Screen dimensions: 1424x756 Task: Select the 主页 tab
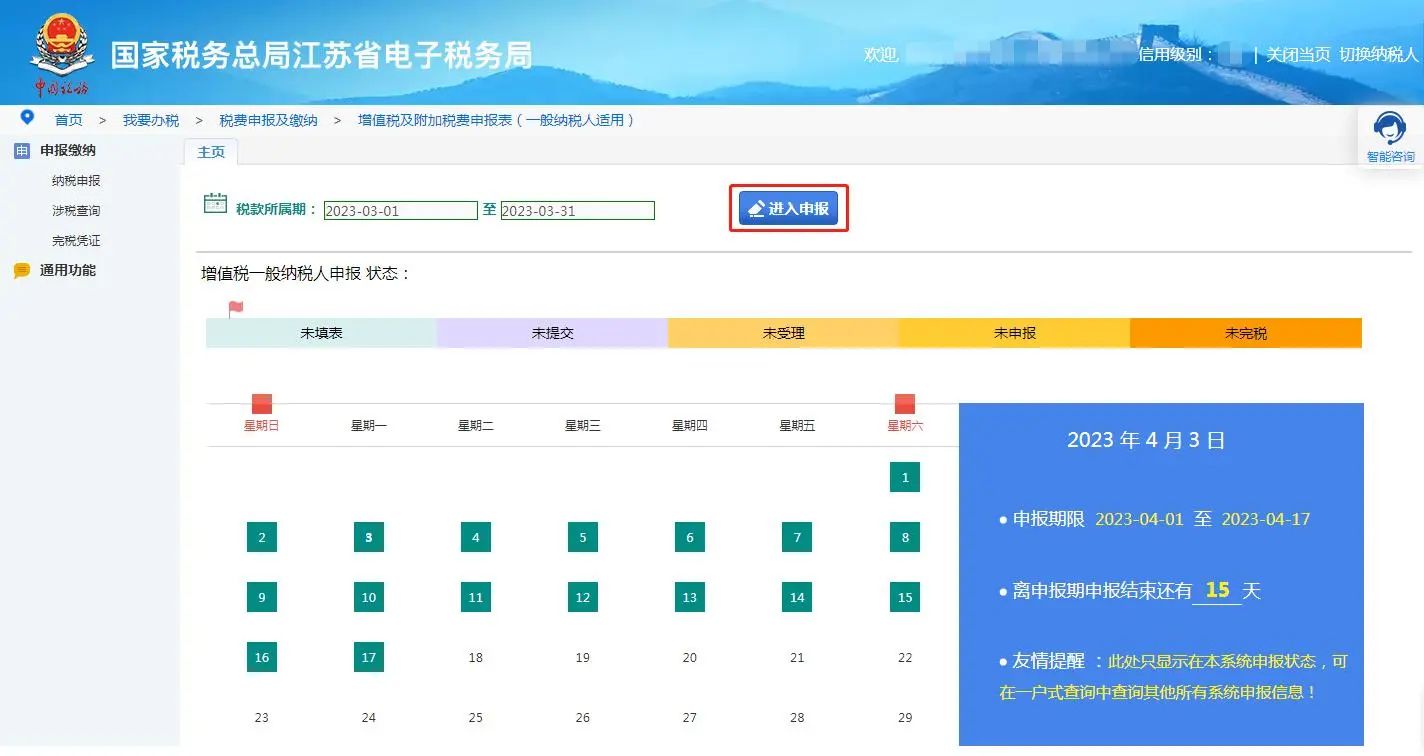[x=211, y=152]
